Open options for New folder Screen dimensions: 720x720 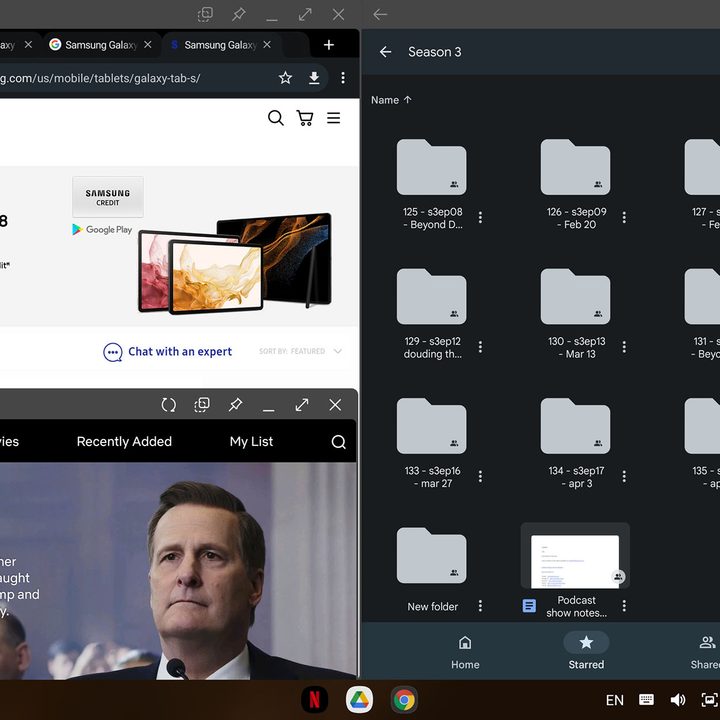tap(480, 606)
